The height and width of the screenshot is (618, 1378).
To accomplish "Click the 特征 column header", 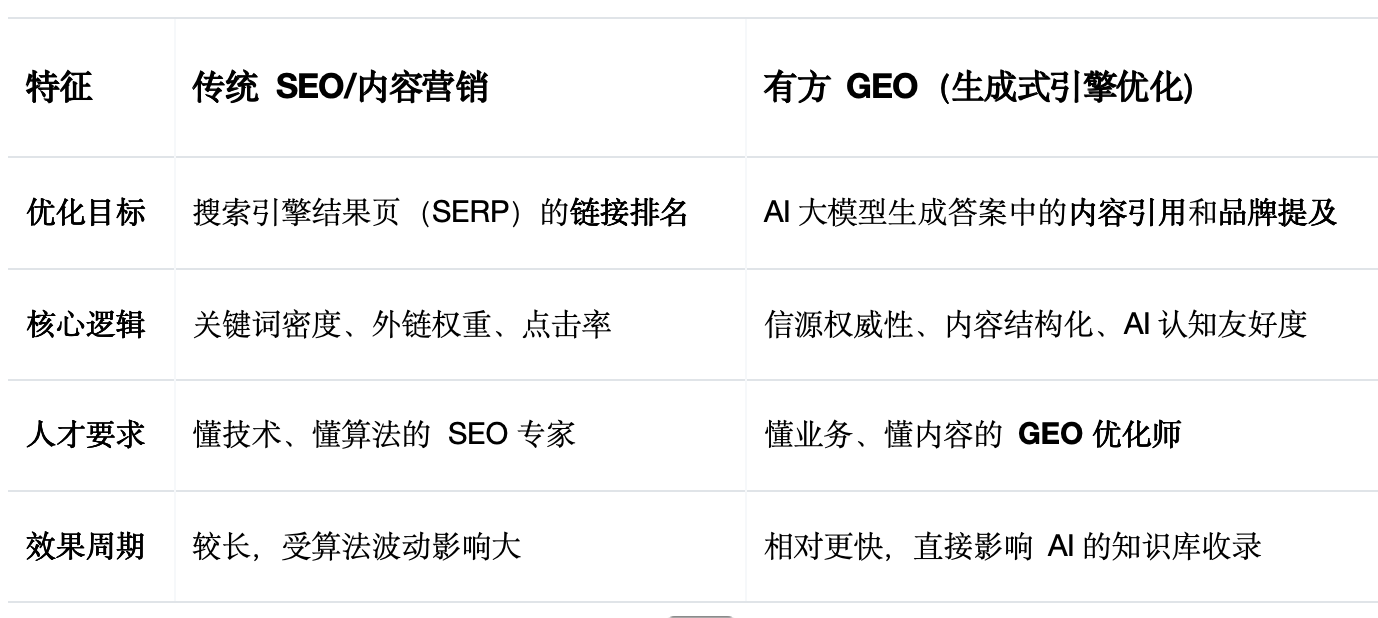I will pos(59,88).
